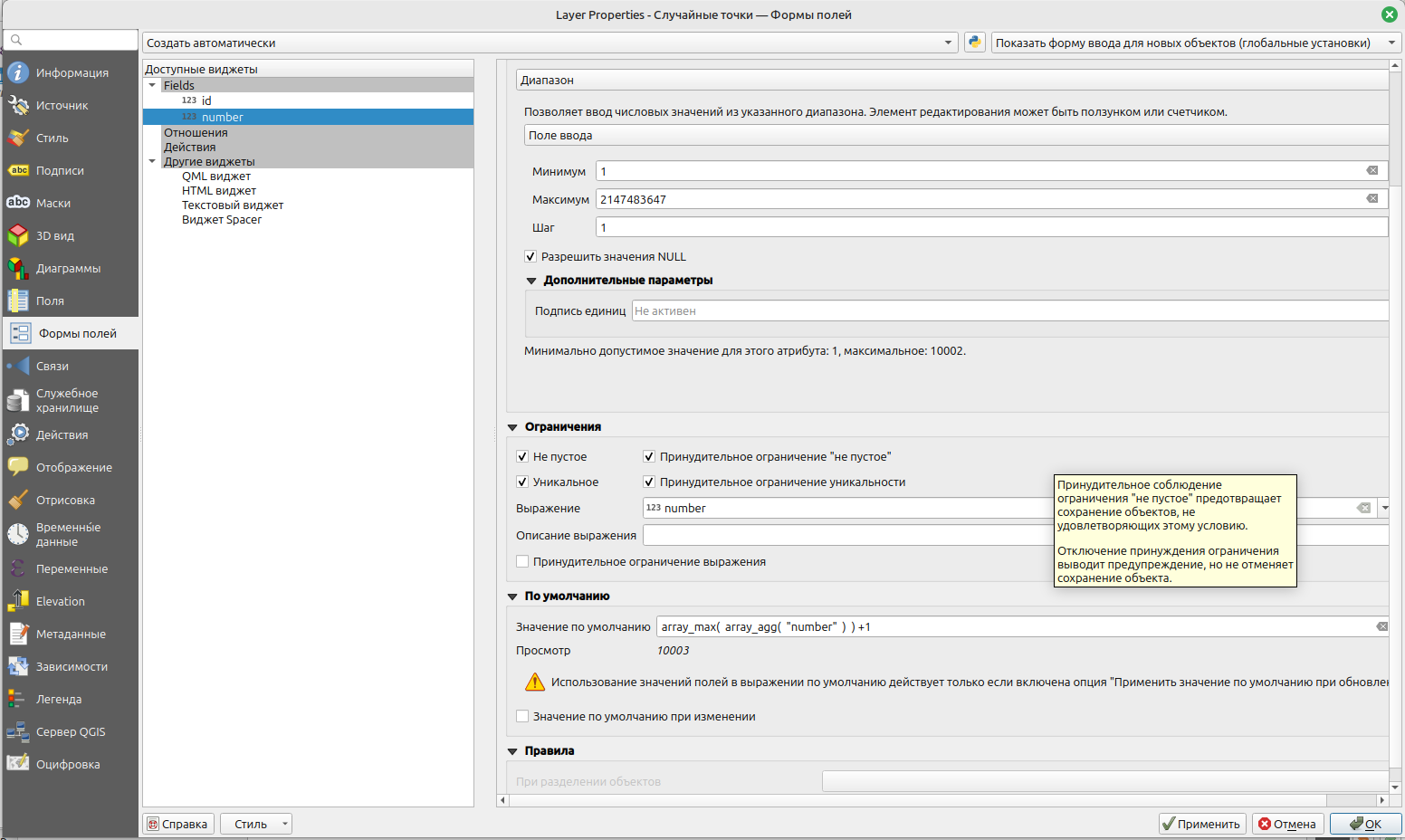Collapse the Ограничения section
The image size is (1405, 840).
(512, 427)
